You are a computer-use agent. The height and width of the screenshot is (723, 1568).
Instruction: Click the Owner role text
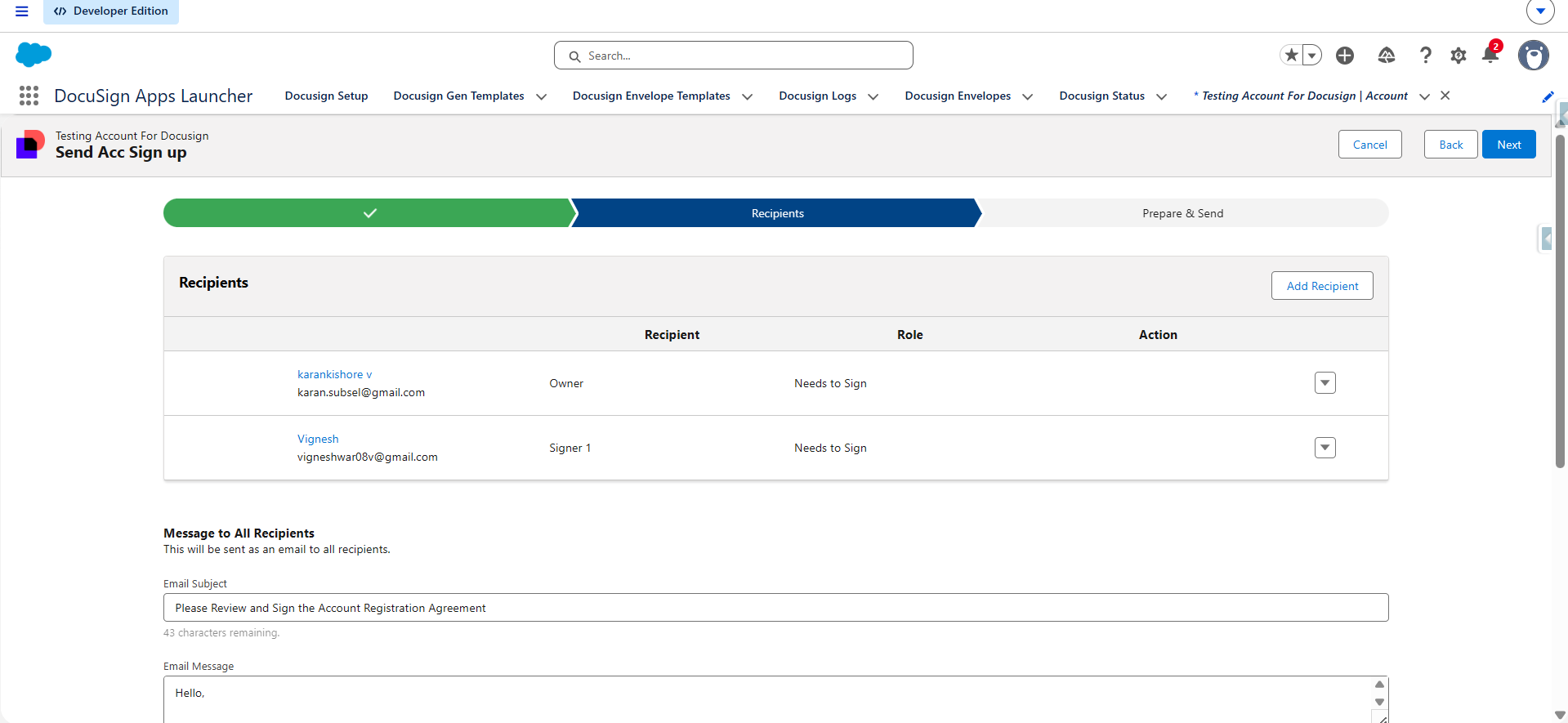point(566,383)
